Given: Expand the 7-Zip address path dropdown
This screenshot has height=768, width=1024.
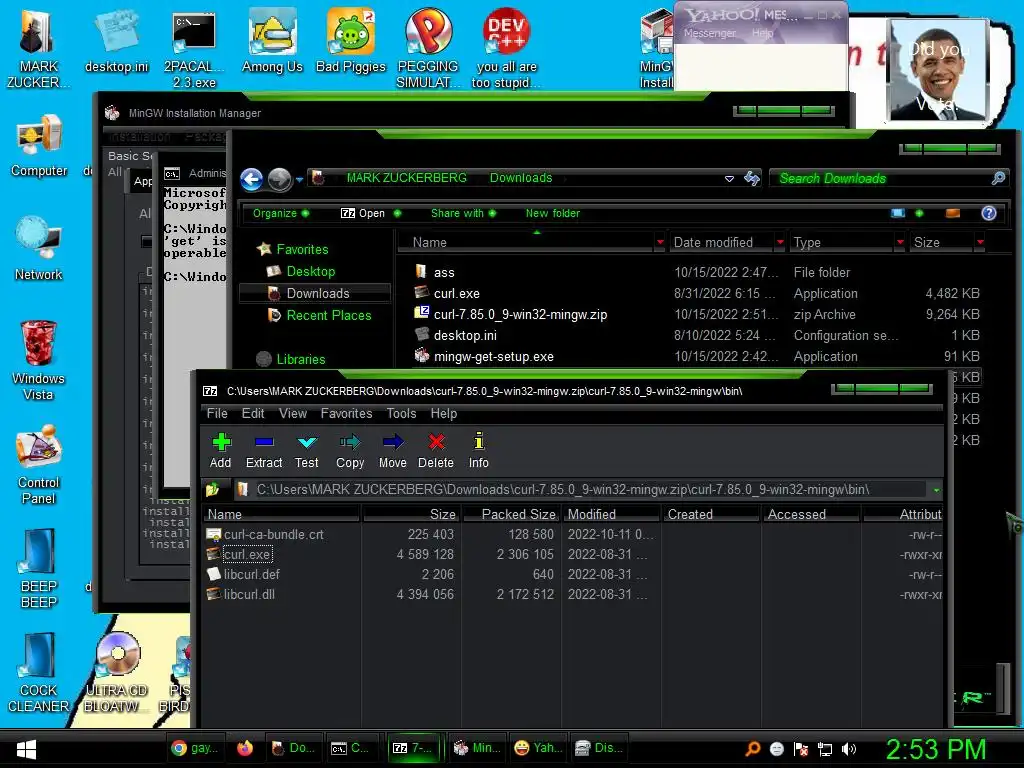Looking at the screenshot, I should tap(936, 490).
